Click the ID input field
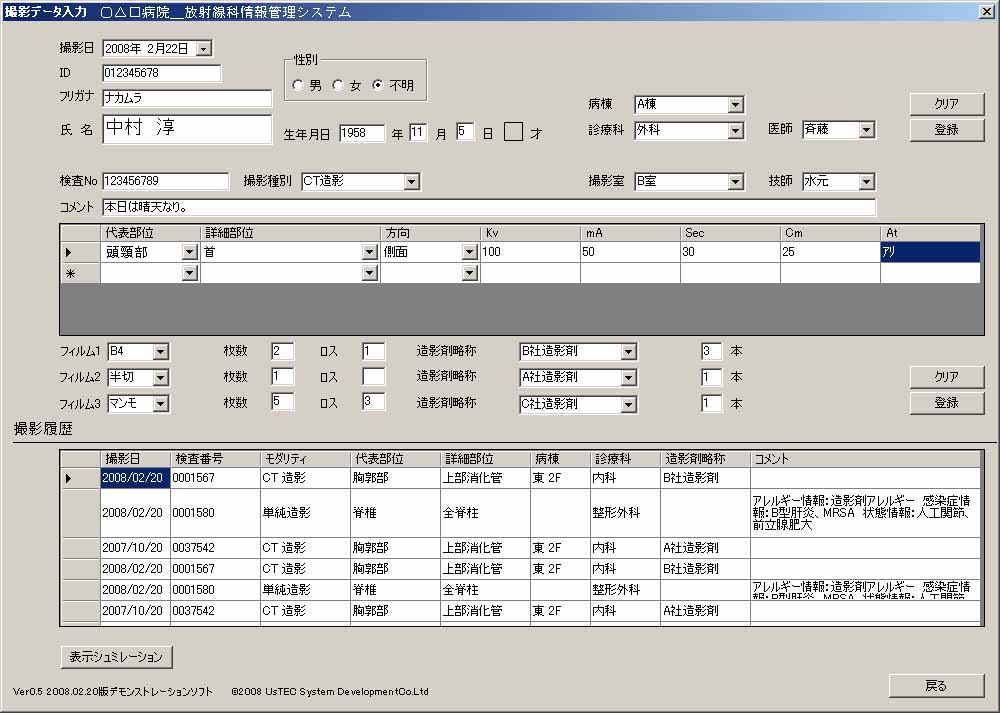 click(x=161, y=73)
